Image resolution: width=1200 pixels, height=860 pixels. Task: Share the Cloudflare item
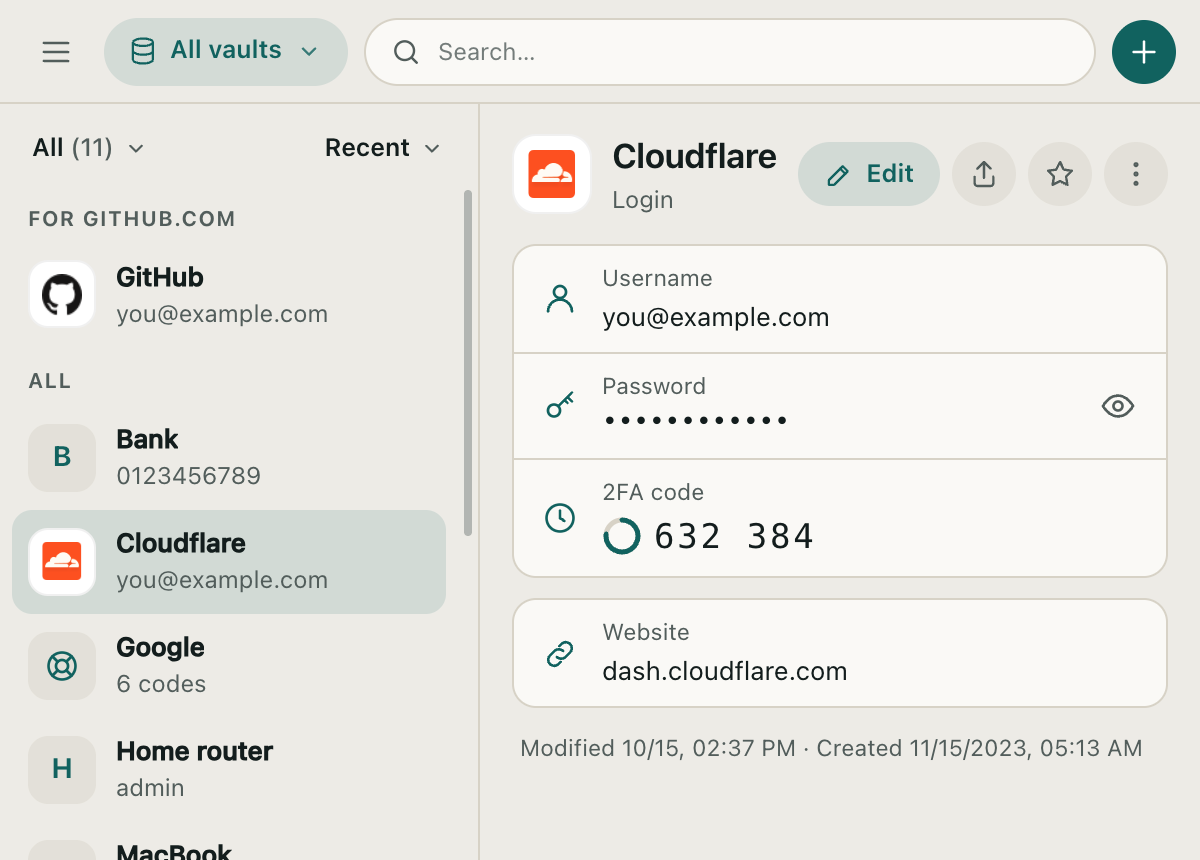point(984,174)
